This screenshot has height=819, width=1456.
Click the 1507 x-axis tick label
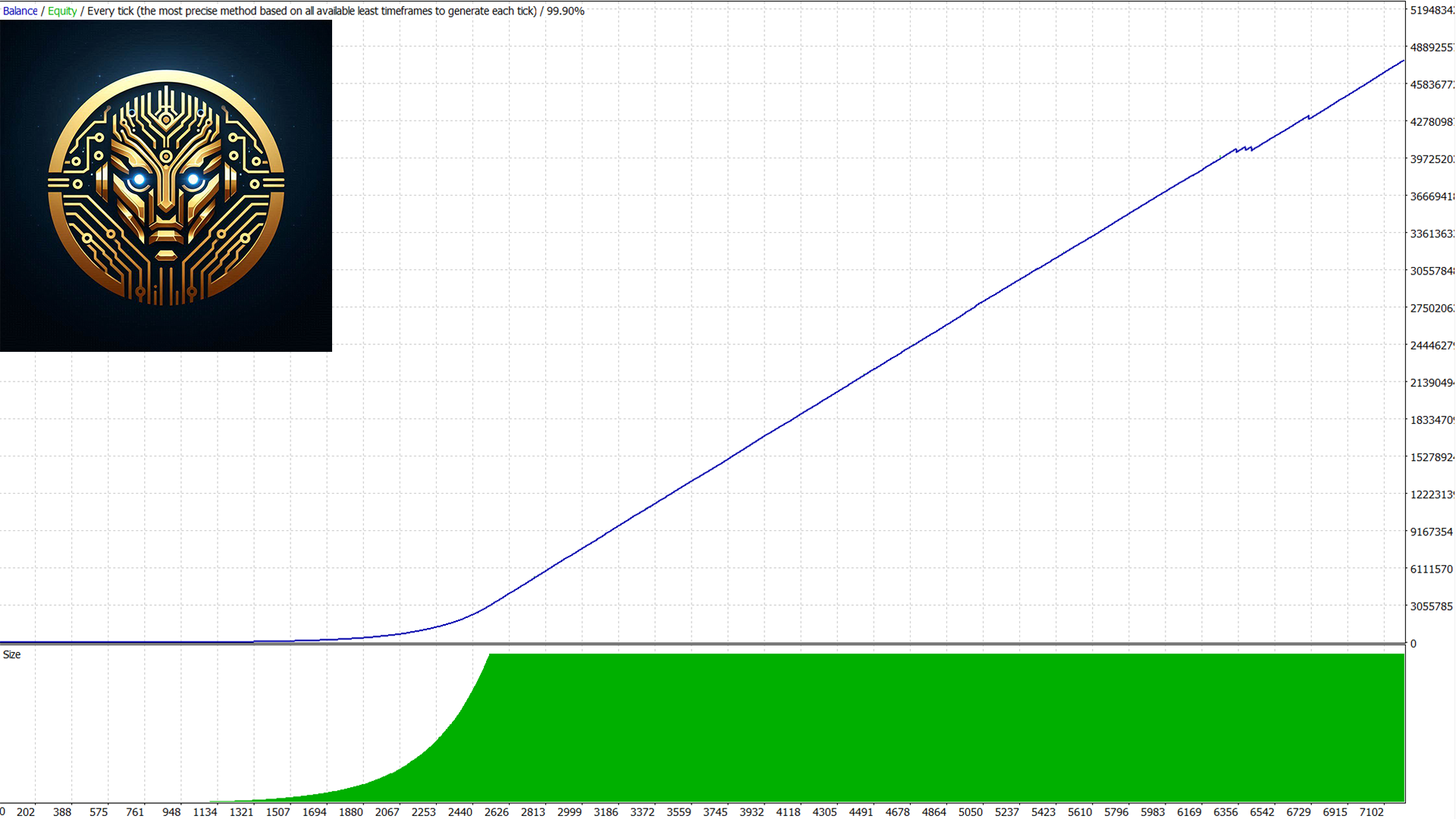click(x=278, y=812)
